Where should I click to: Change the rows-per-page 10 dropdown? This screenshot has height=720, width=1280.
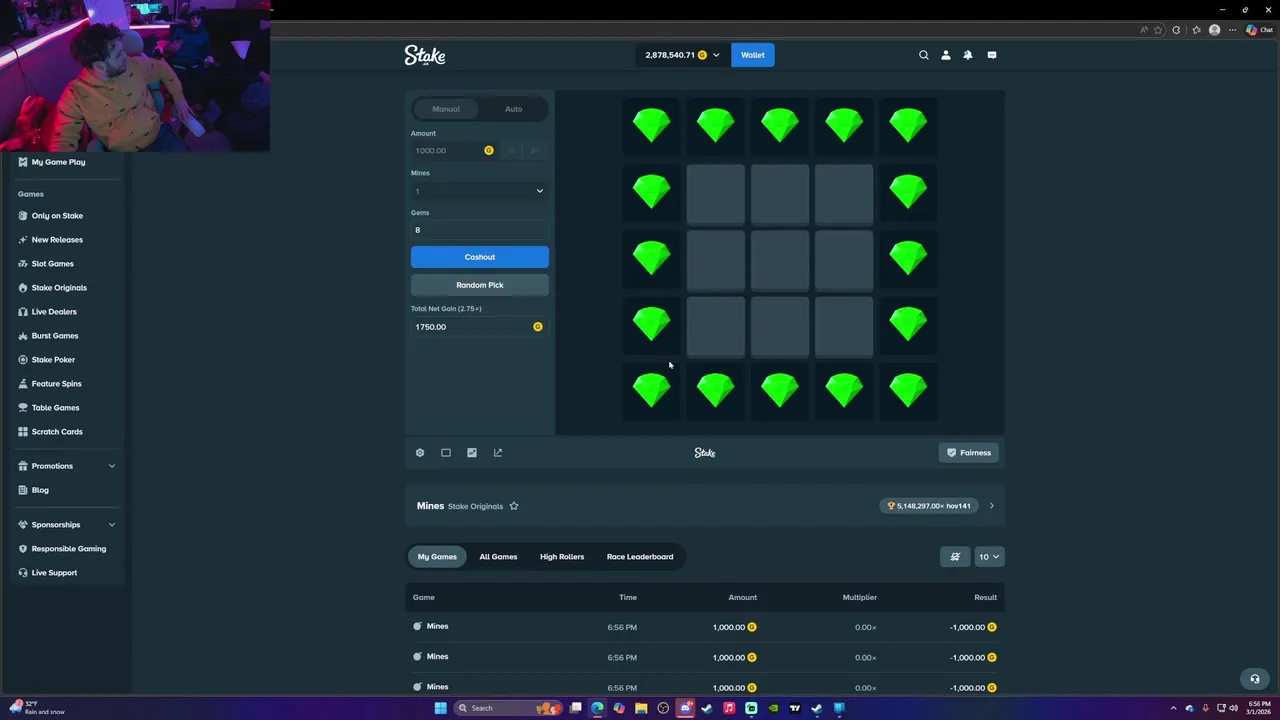pos(989,557)
